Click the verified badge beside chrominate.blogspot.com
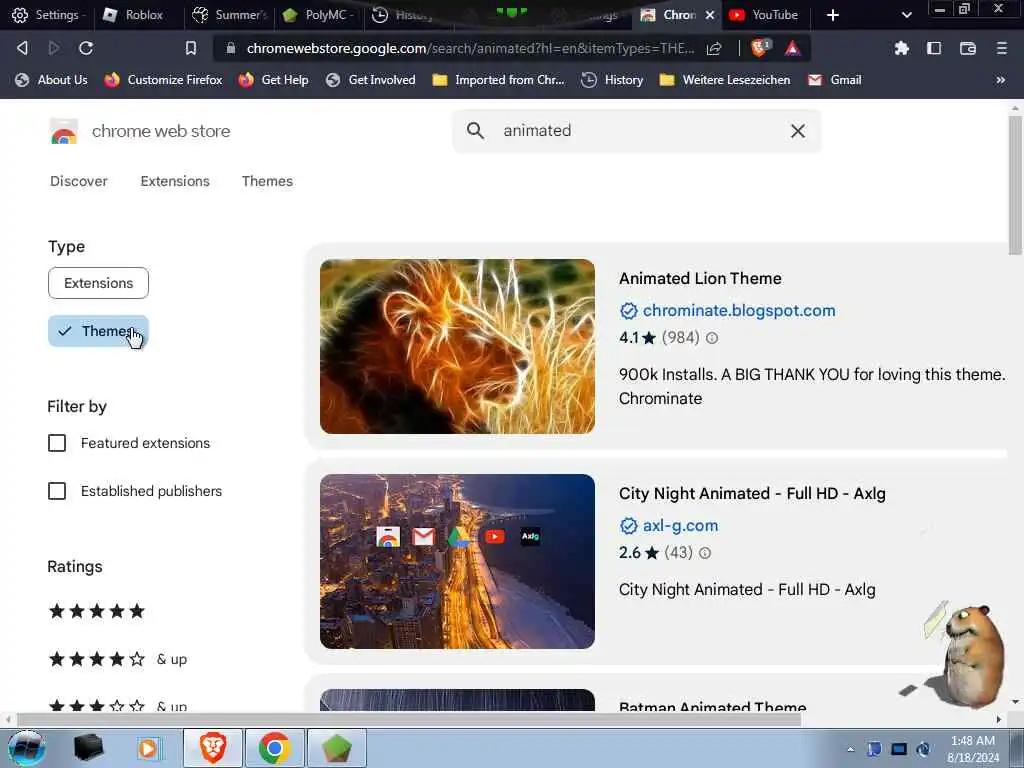 click(x=628, y=311)
